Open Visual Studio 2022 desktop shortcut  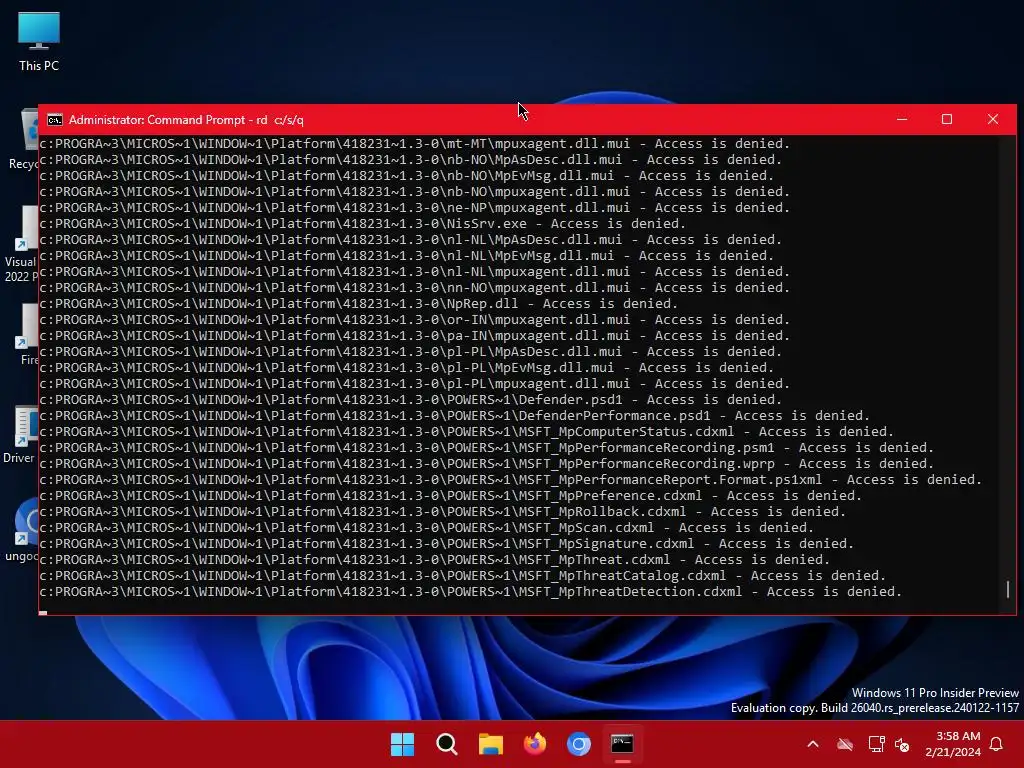22,245
